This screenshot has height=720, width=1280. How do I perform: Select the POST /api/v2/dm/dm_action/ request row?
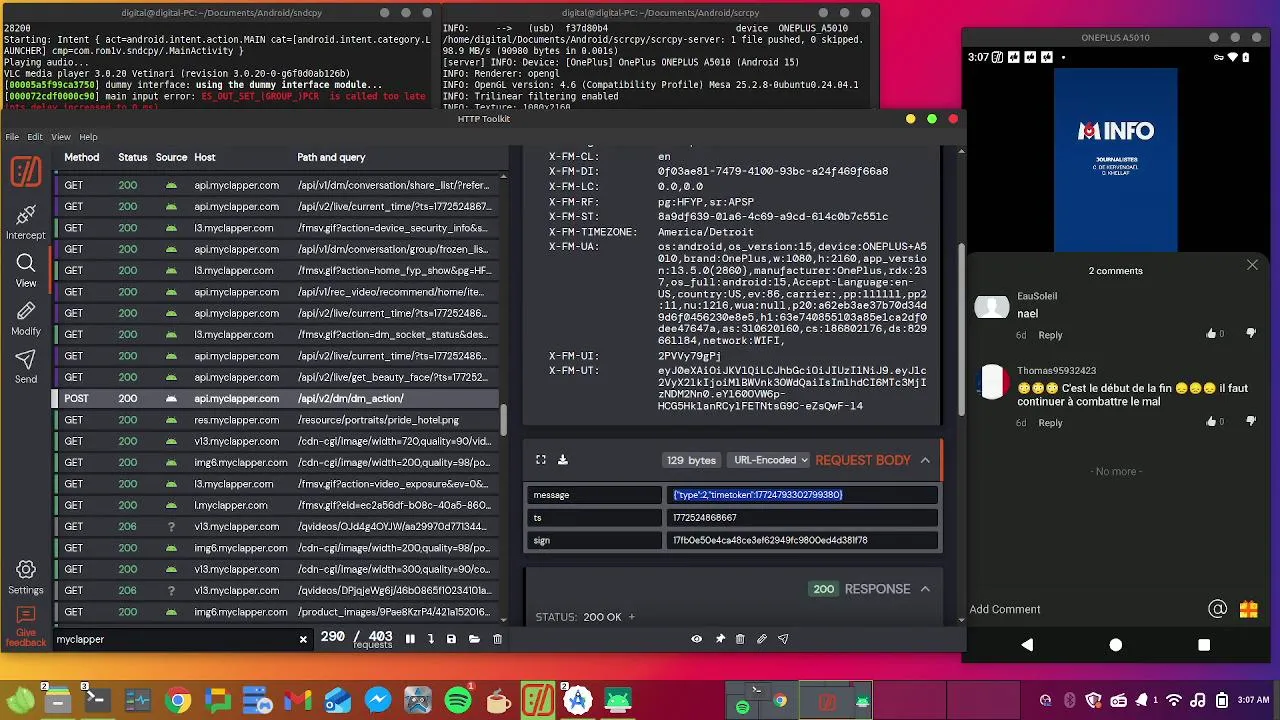[x=276, y=398]
